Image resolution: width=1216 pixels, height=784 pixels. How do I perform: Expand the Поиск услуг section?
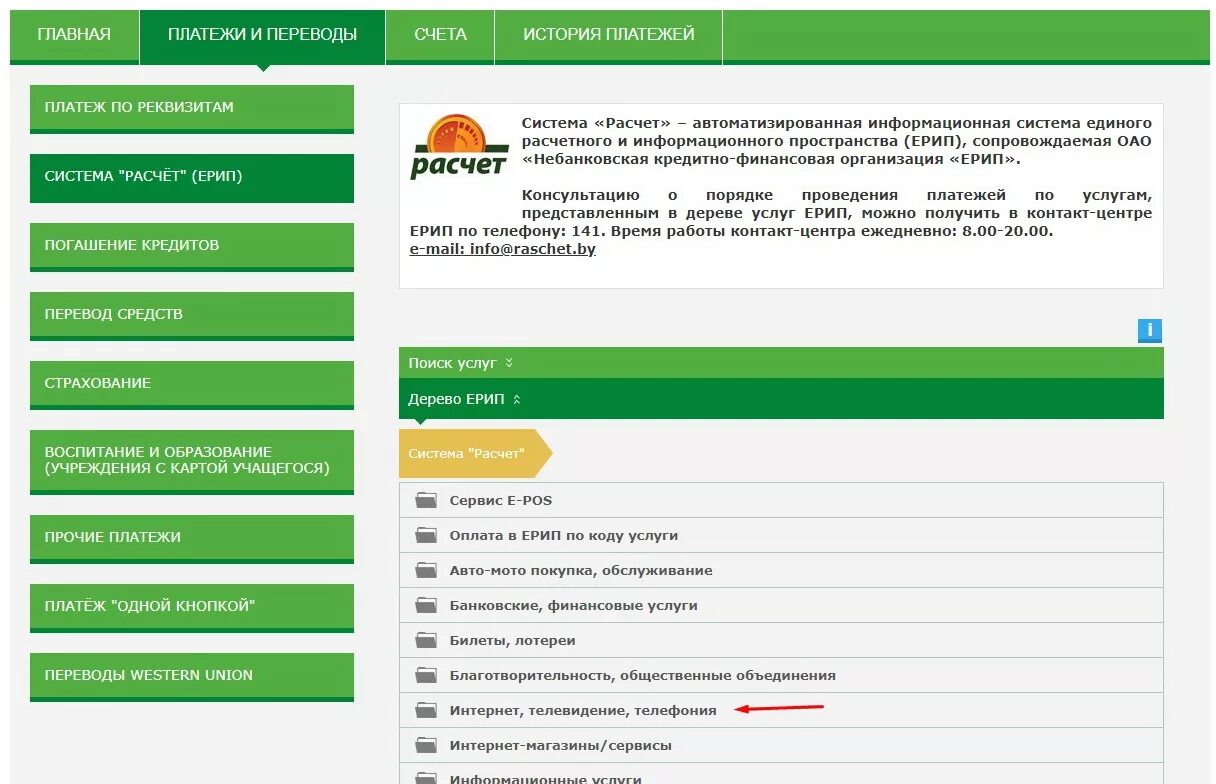tap(781, 363)
